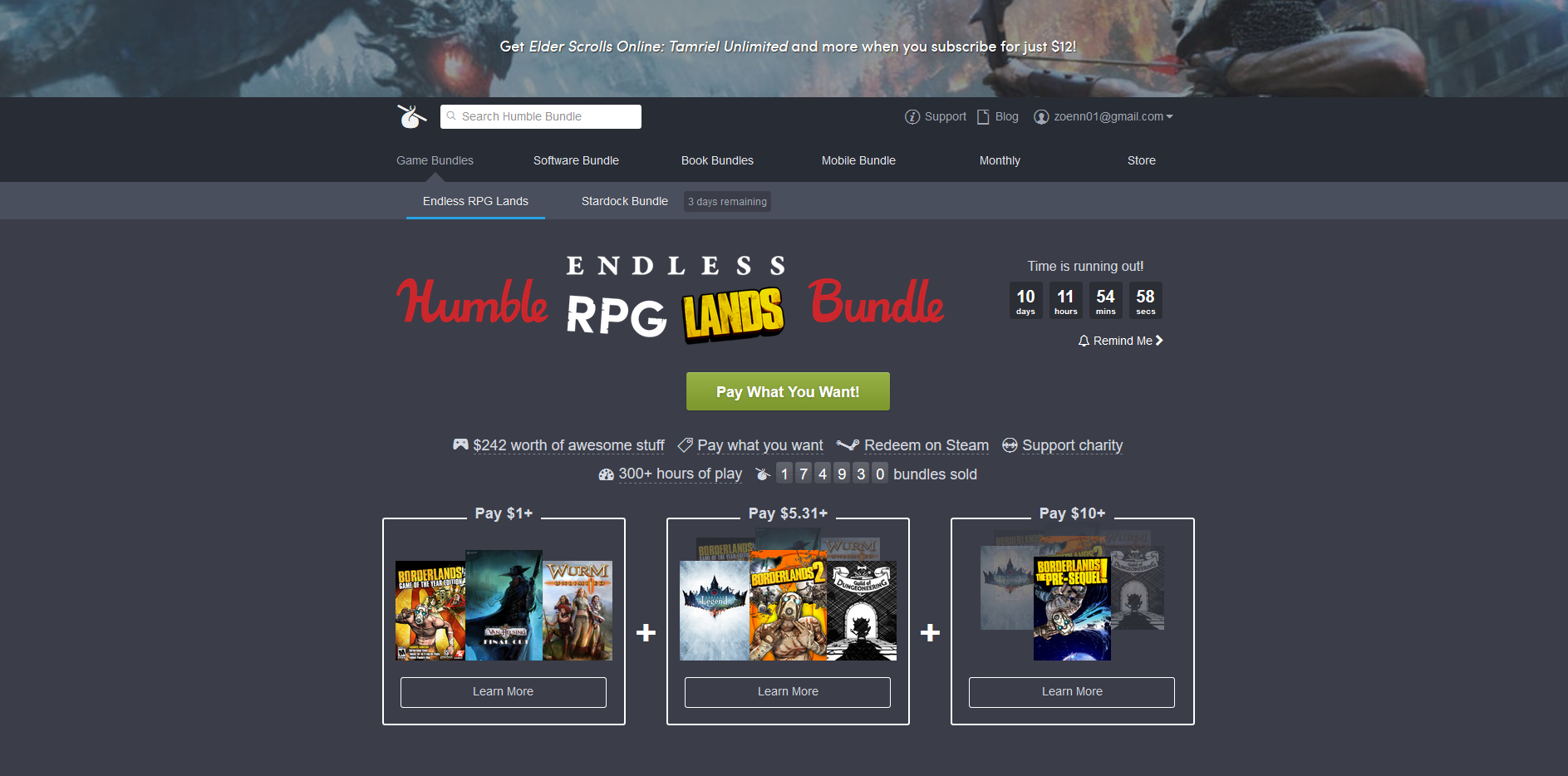Click the Support info icon
Image resolution: width=1568 pixels, height=776 pixels.
click(912, 117)
